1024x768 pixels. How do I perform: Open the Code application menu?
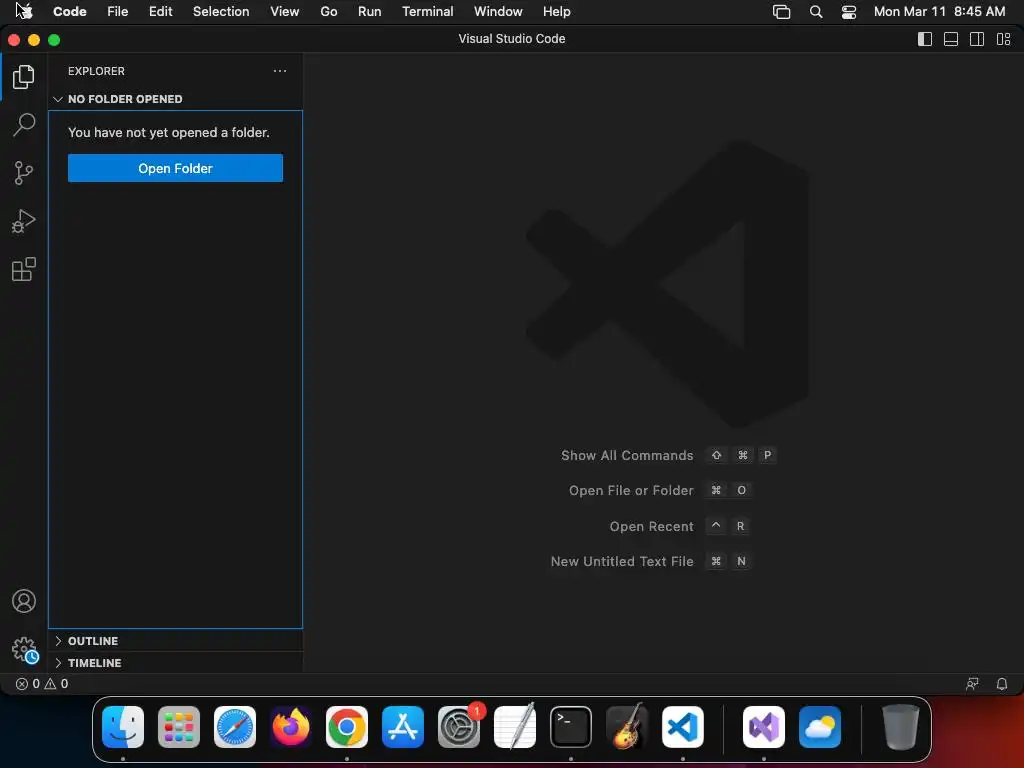coord(70,12)
